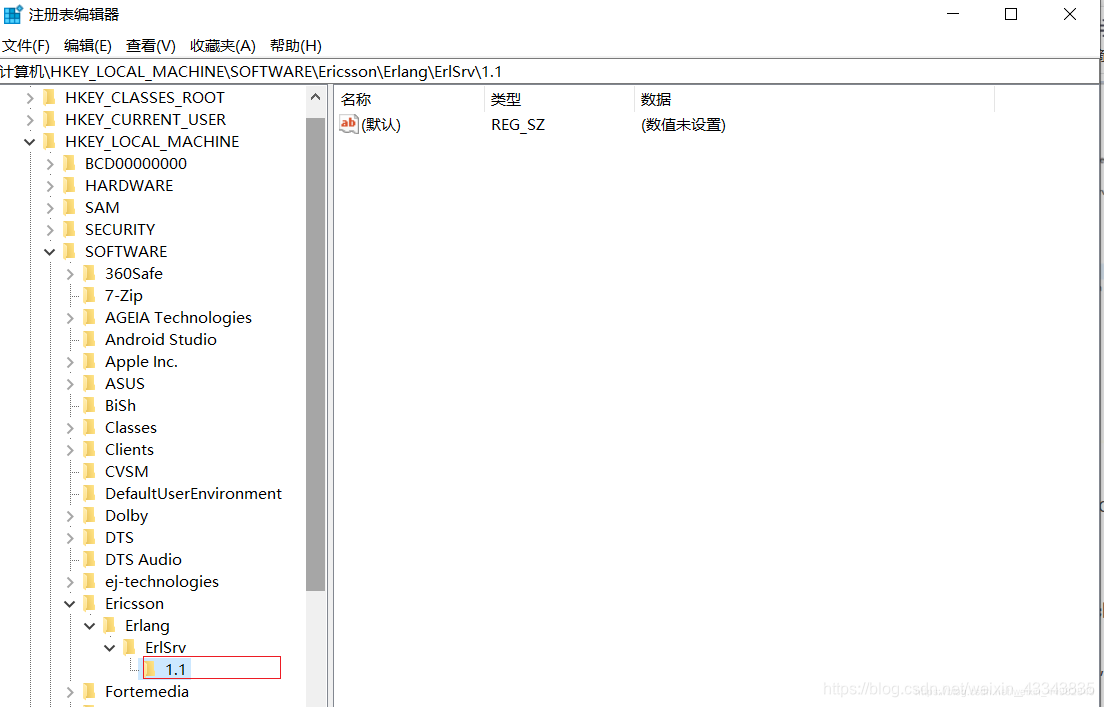Click the HKEY_CLASSES_ROOT folder icon
Image resolution: width=1104 pixels, height=707 pixels.
point(49,97)
